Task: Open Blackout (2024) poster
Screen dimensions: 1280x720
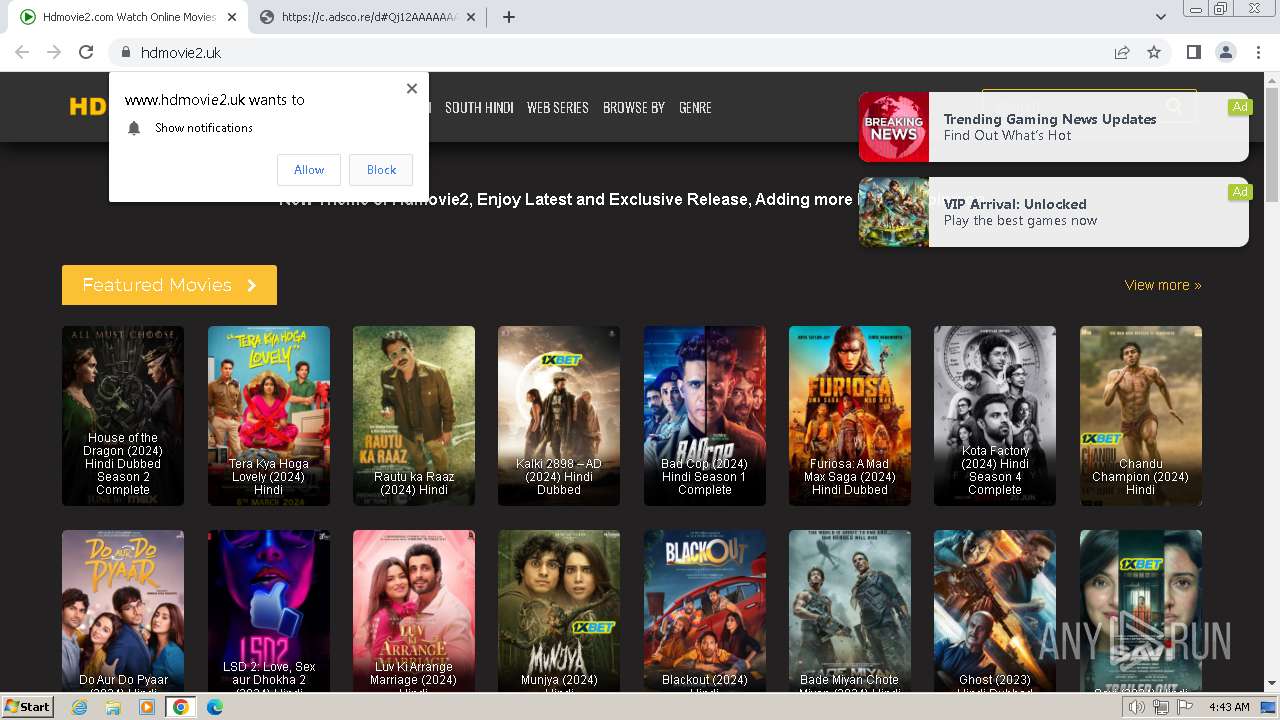Action: click(x=705, y=610)
